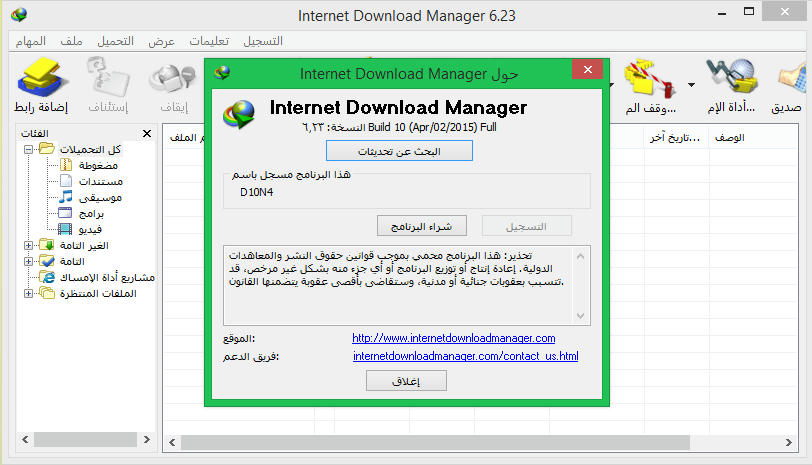Click the disabled Registration (التسجيل) dialog button

pos(527,226)
